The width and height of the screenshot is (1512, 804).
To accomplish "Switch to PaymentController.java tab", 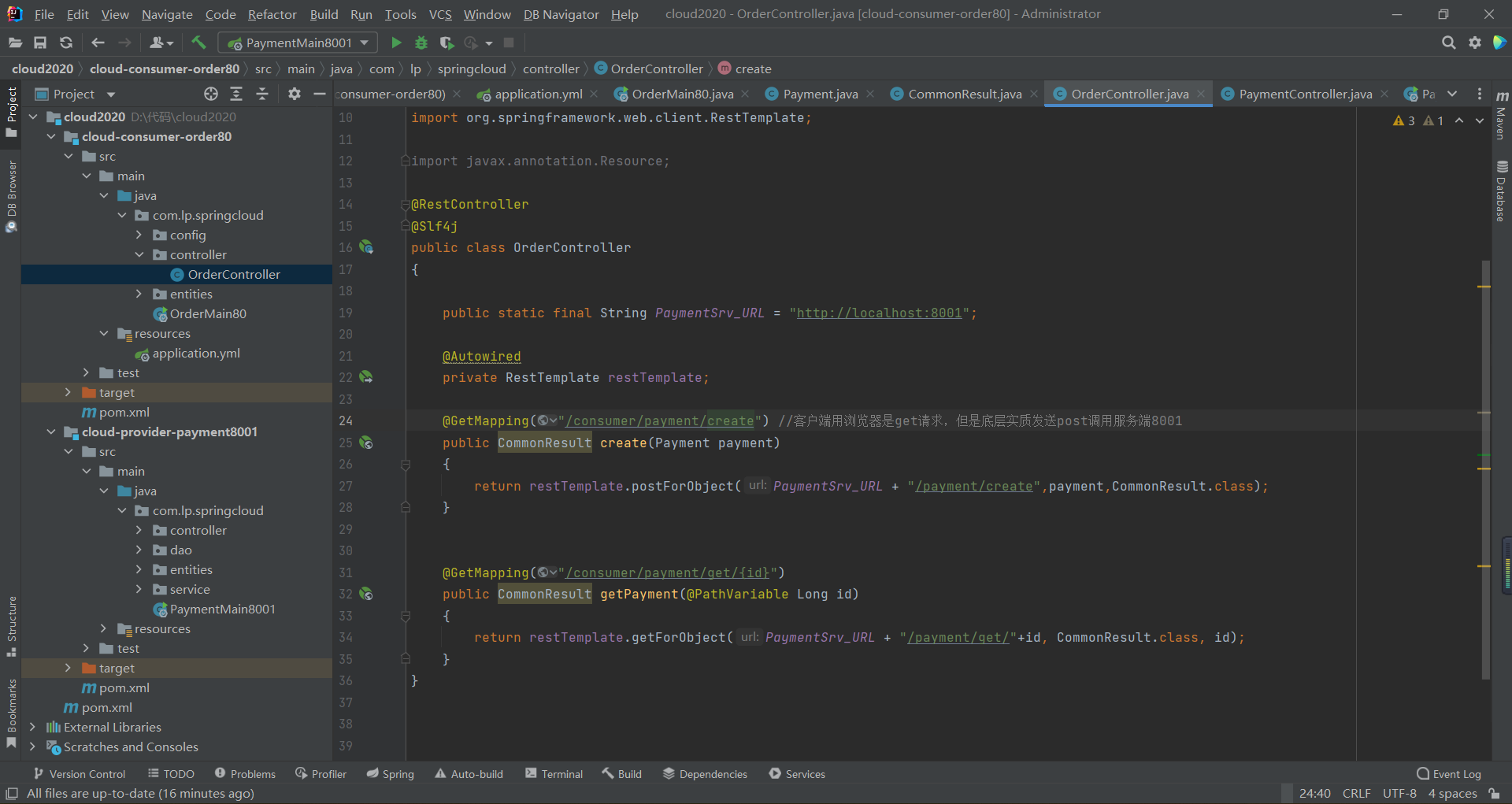I will [x=1304, y=94].
